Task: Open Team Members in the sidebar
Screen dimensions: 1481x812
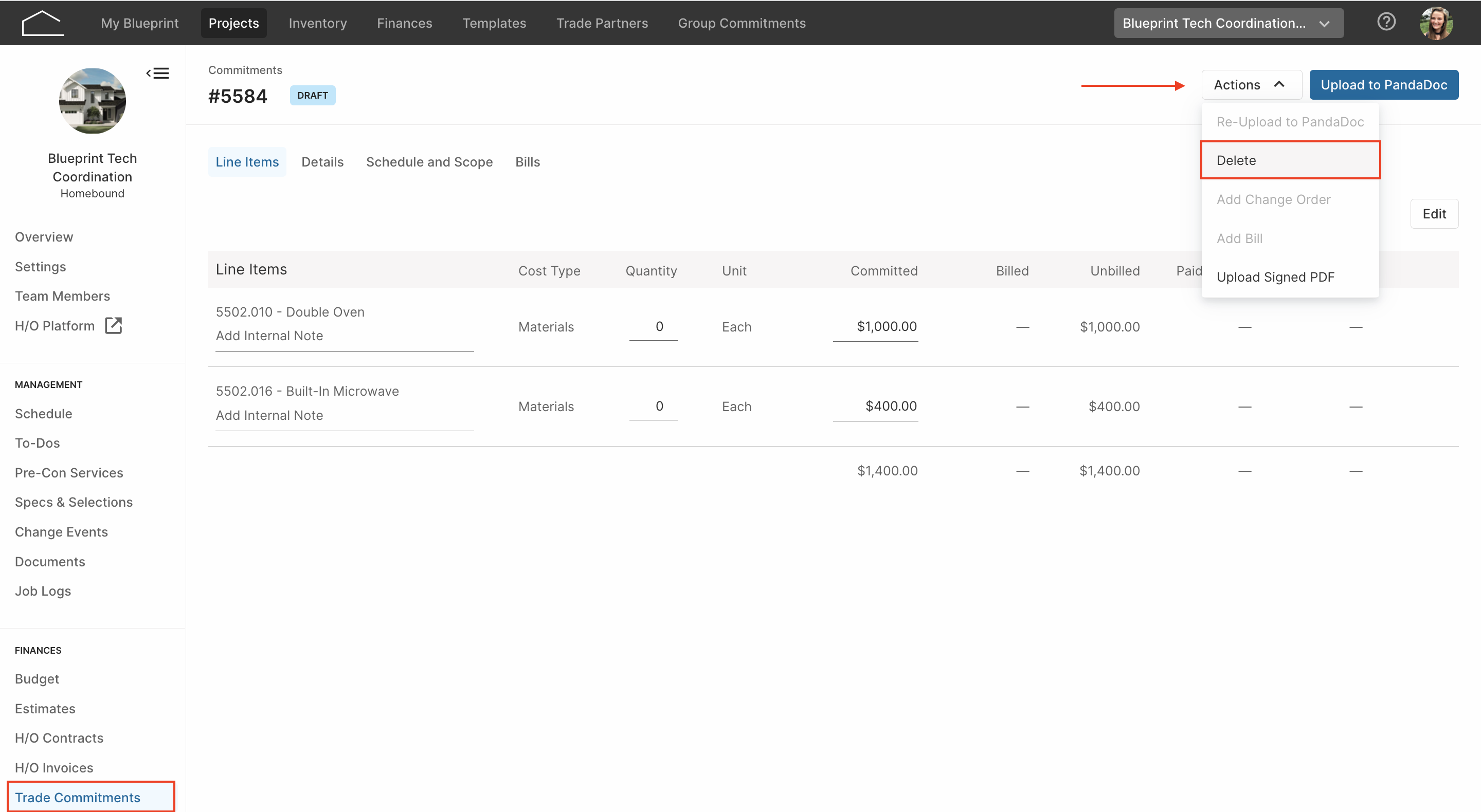Action: click(x=62, y=296)
